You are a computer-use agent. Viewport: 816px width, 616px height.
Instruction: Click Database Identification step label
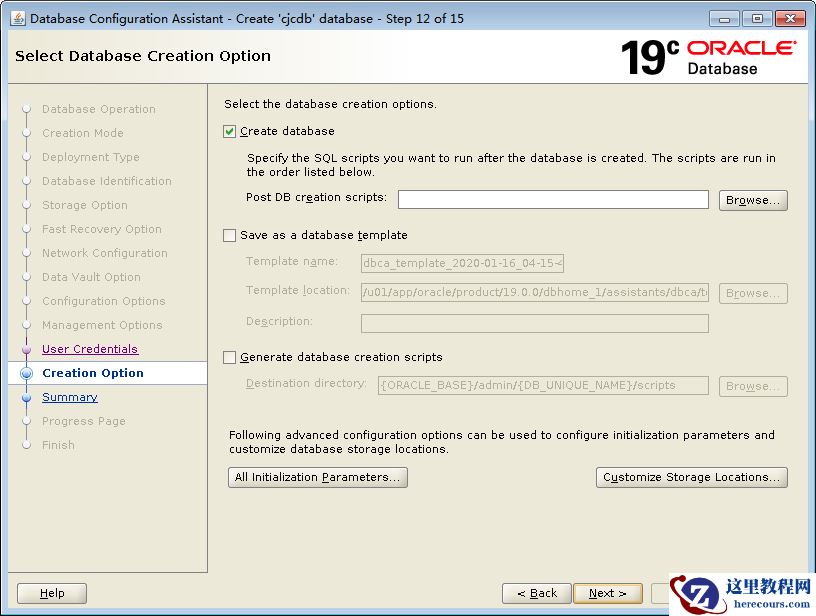click(107, 181)
